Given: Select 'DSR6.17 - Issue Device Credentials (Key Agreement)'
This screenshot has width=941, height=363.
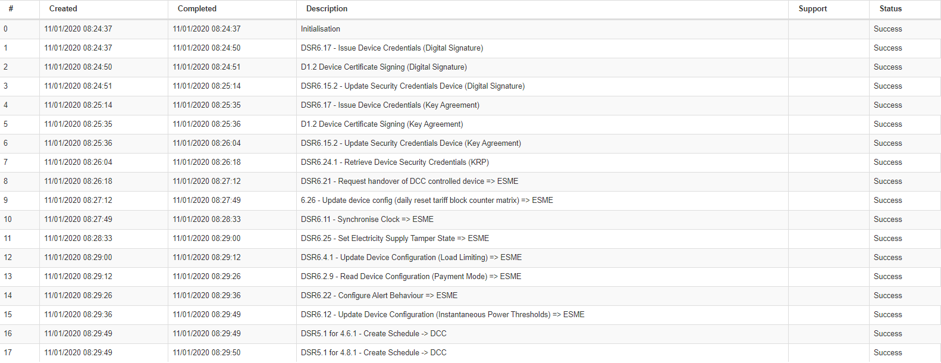Looking at the screenshot, I should click(x=390, y=105).
